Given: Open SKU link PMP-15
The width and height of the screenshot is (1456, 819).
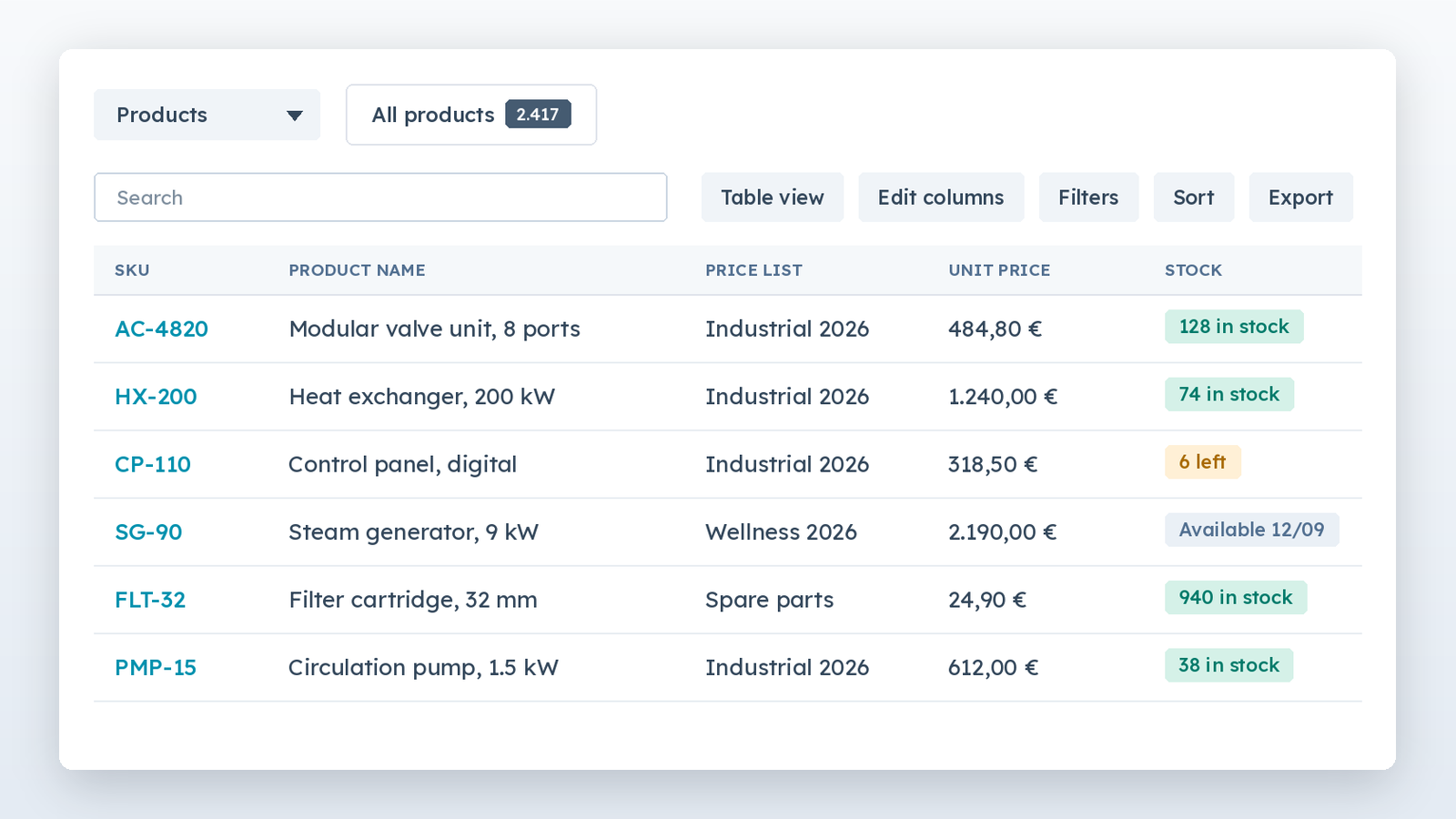Looking at the screenshot, I should pyautogui.click(x=156, y=667).
